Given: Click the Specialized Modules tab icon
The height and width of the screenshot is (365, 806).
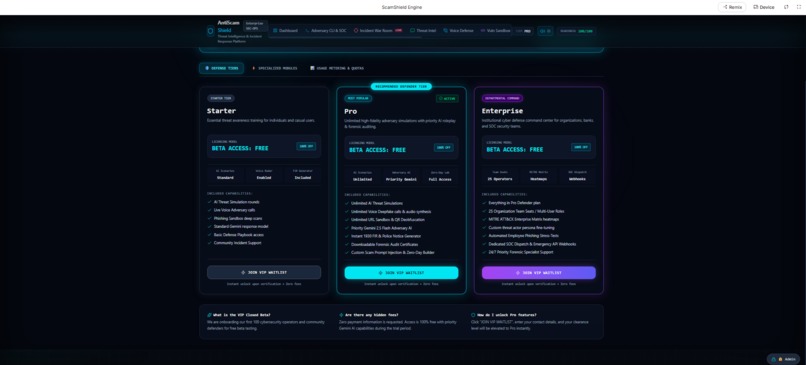Looking at the screenshot, I should pos(254,68).
